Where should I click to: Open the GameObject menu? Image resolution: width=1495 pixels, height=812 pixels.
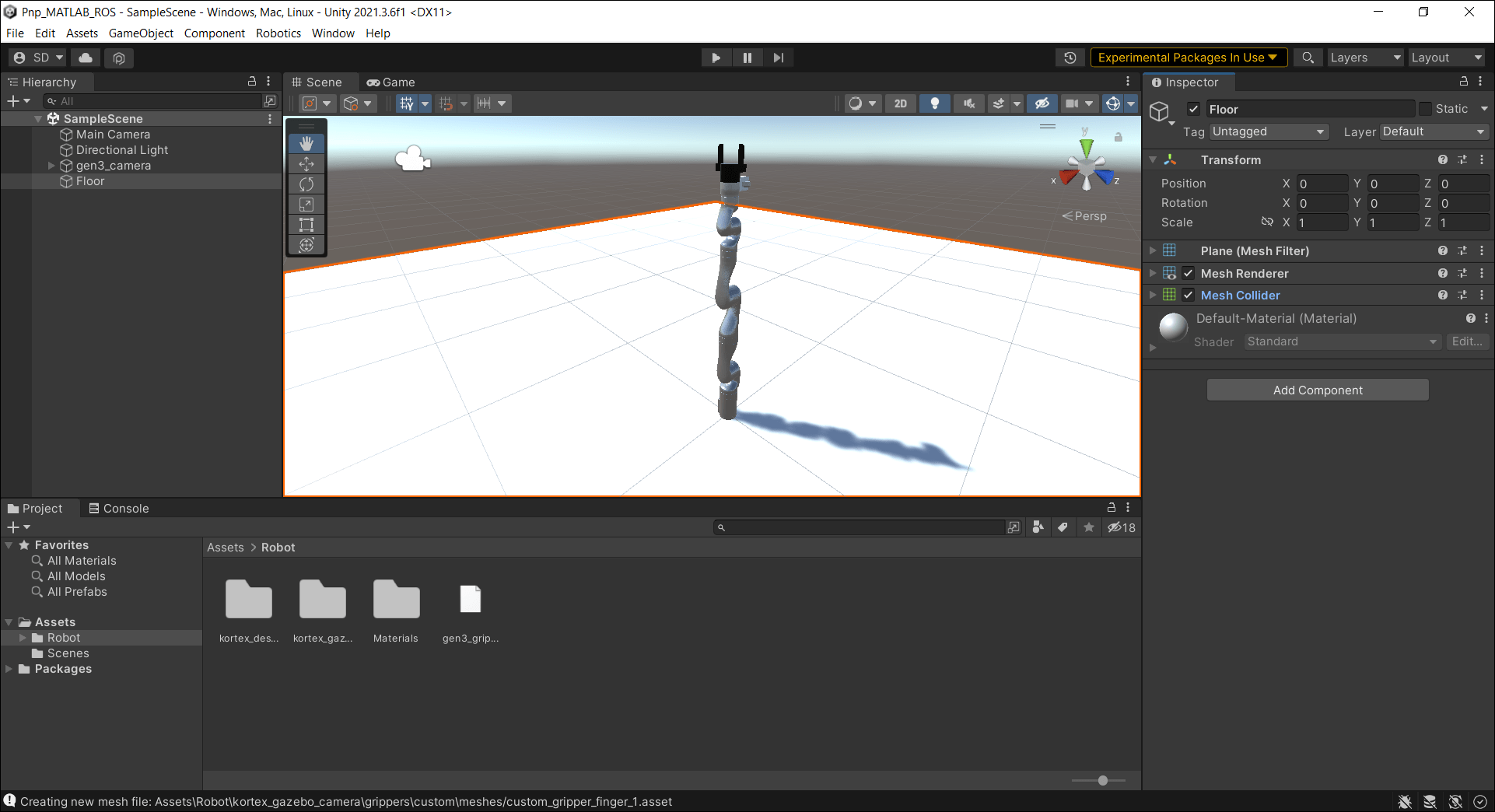point(141,33)
